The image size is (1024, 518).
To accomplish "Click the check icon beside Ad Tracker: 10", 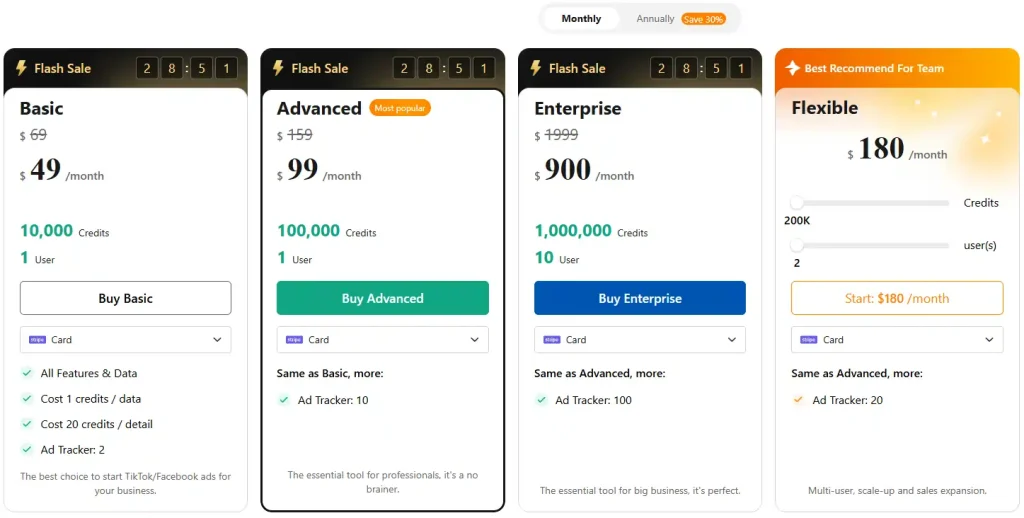I will point(284,400).
